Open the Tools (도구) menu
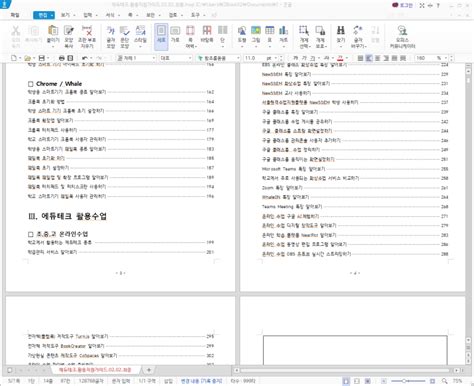 tap(197, 15)
